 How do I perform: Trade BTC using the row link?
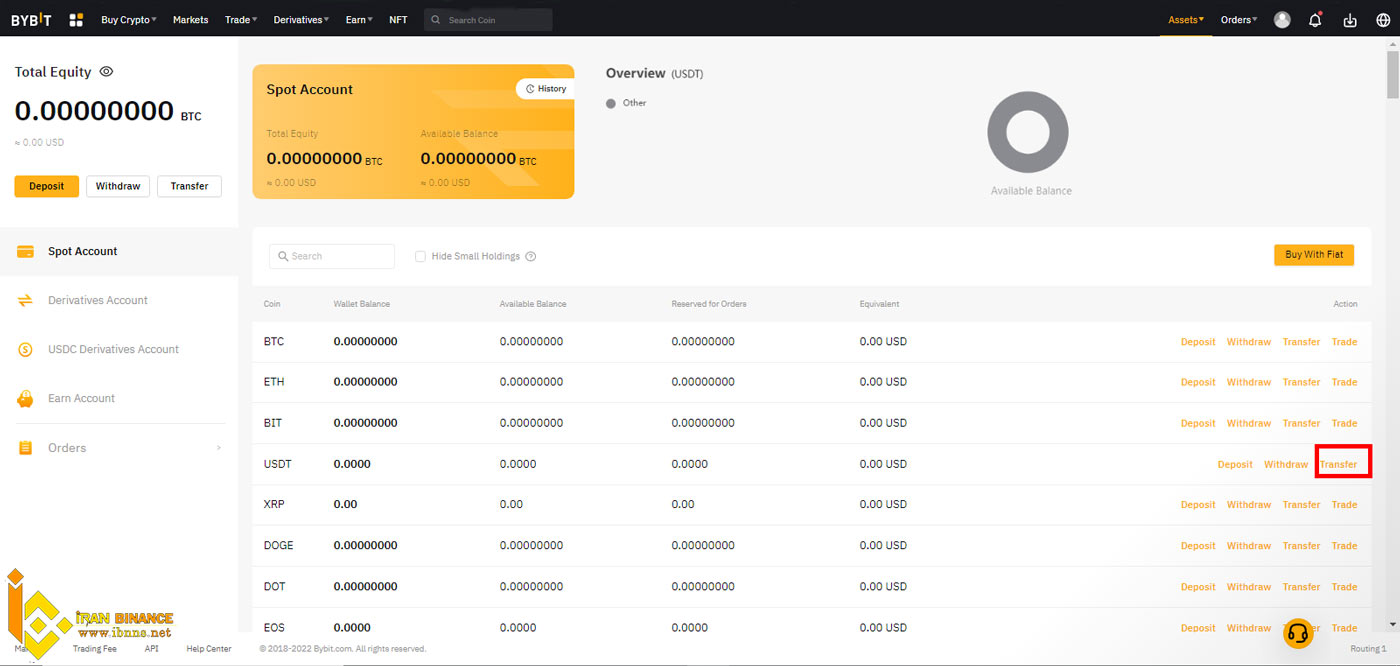pos(1344,342)
